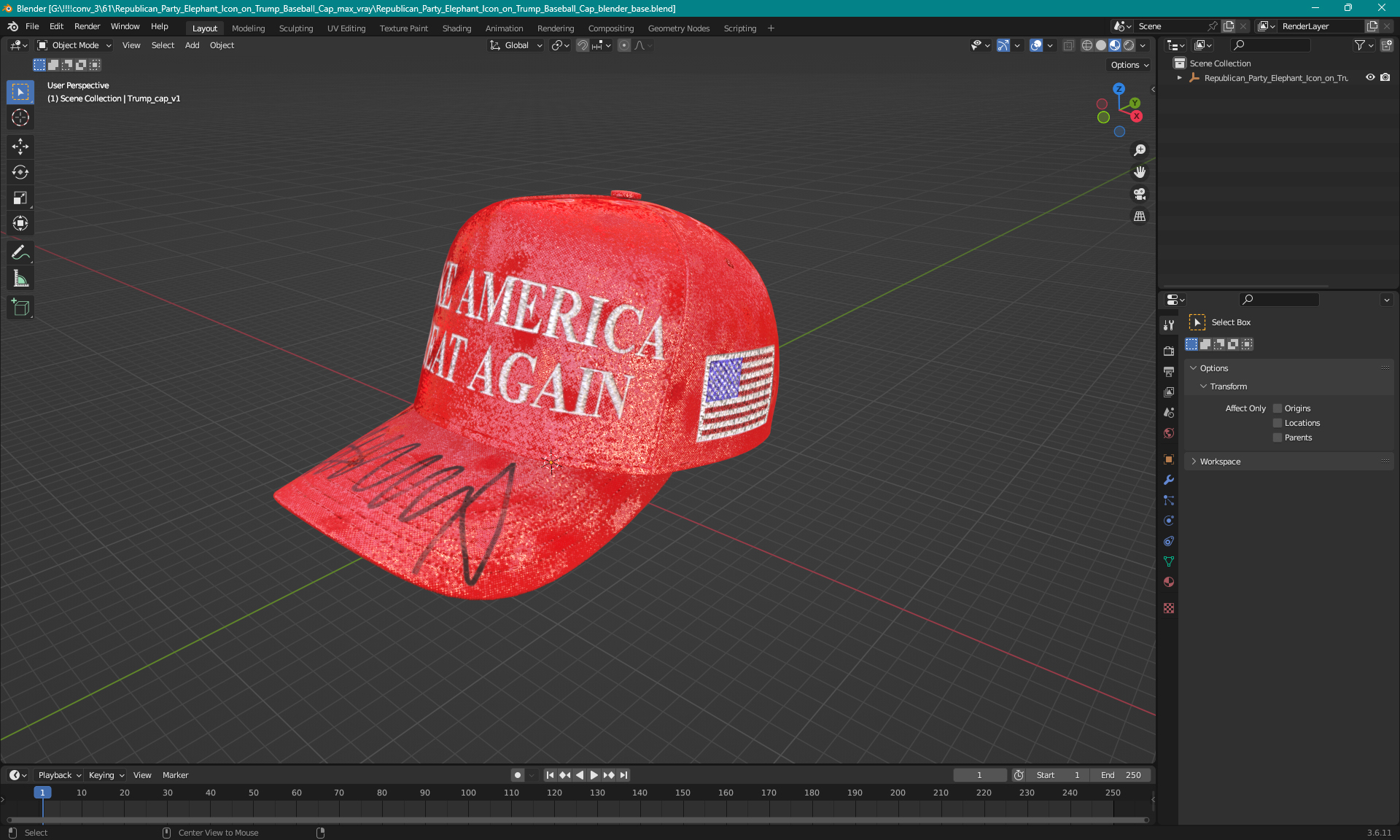This screenshot has width=1400, height=840.
Task: Open viewport shading options dropdown
Action: 1143,45
